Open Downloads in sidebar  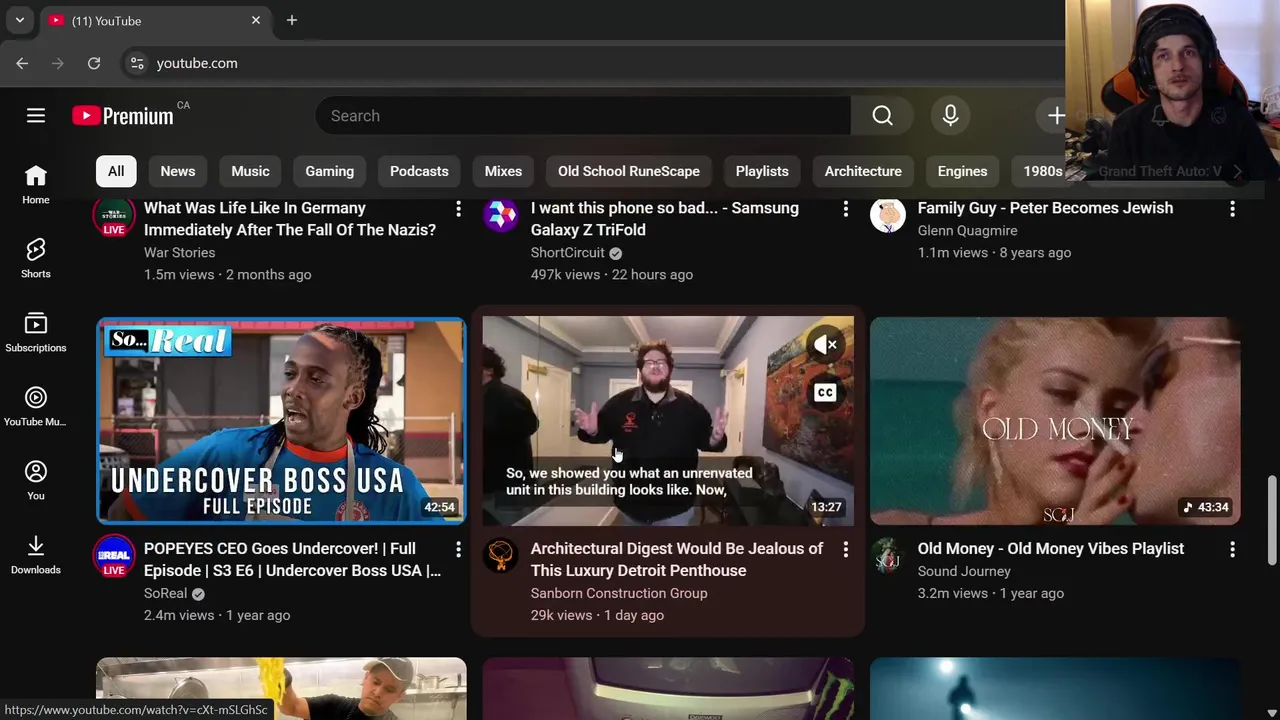36,555
